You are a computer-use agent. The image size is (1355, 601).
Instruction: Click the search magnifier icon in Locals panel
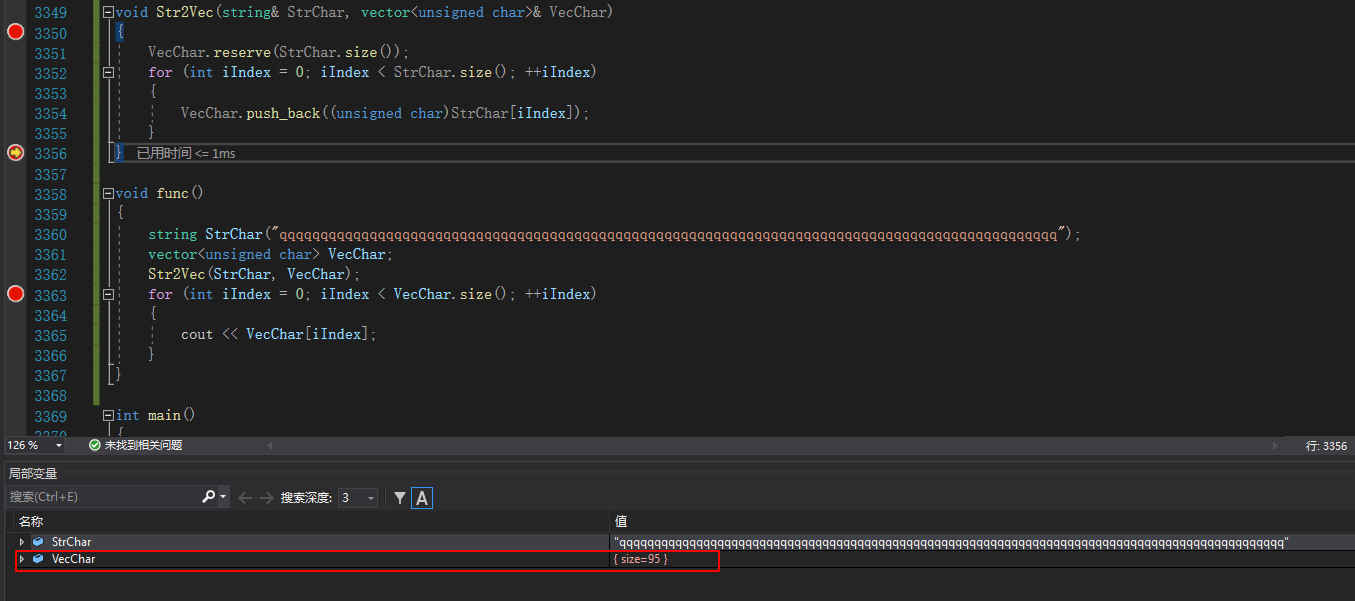208,497
